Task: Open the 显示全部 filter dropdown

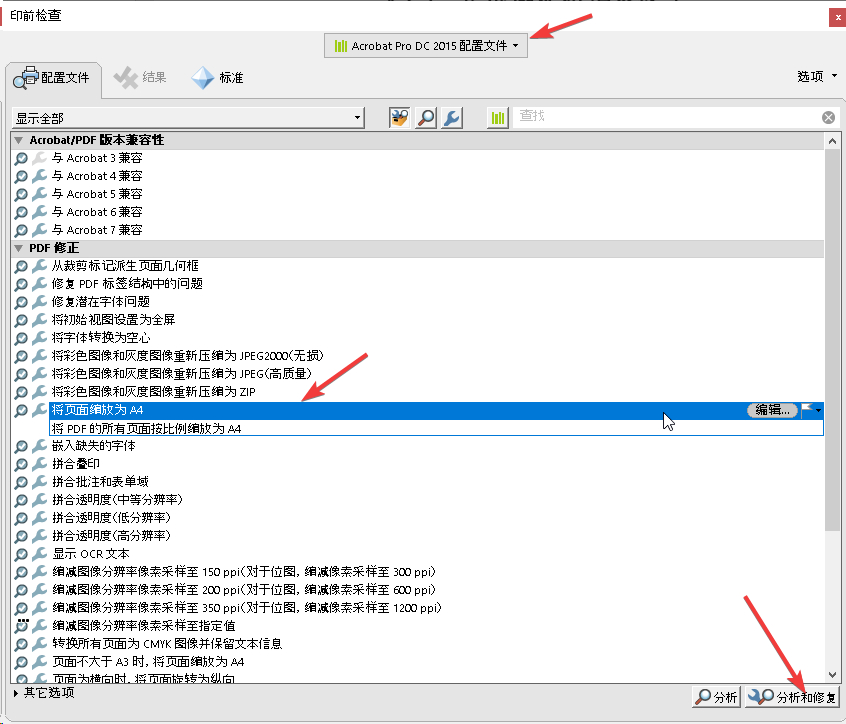Action: [x=188, y=118]
